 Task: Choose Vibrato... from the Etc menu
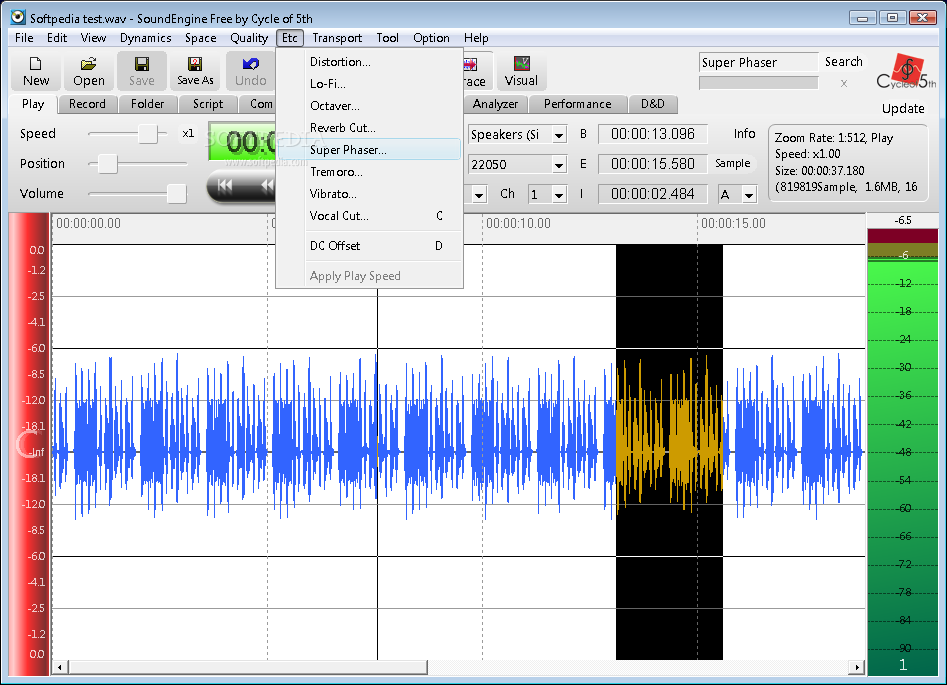coord(369,194)
